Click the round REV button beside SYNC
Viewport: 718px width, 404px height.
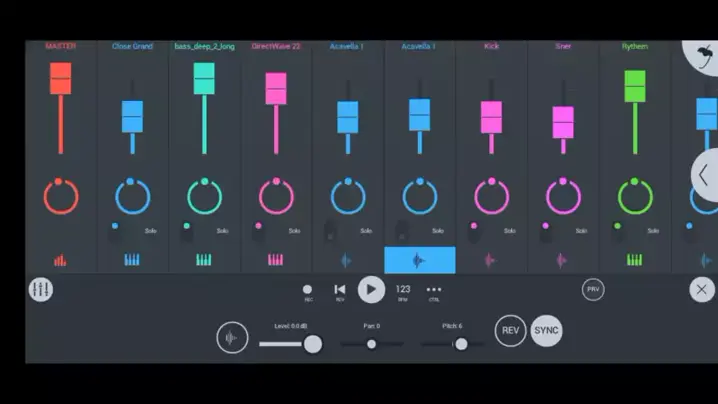coord(510,331)
